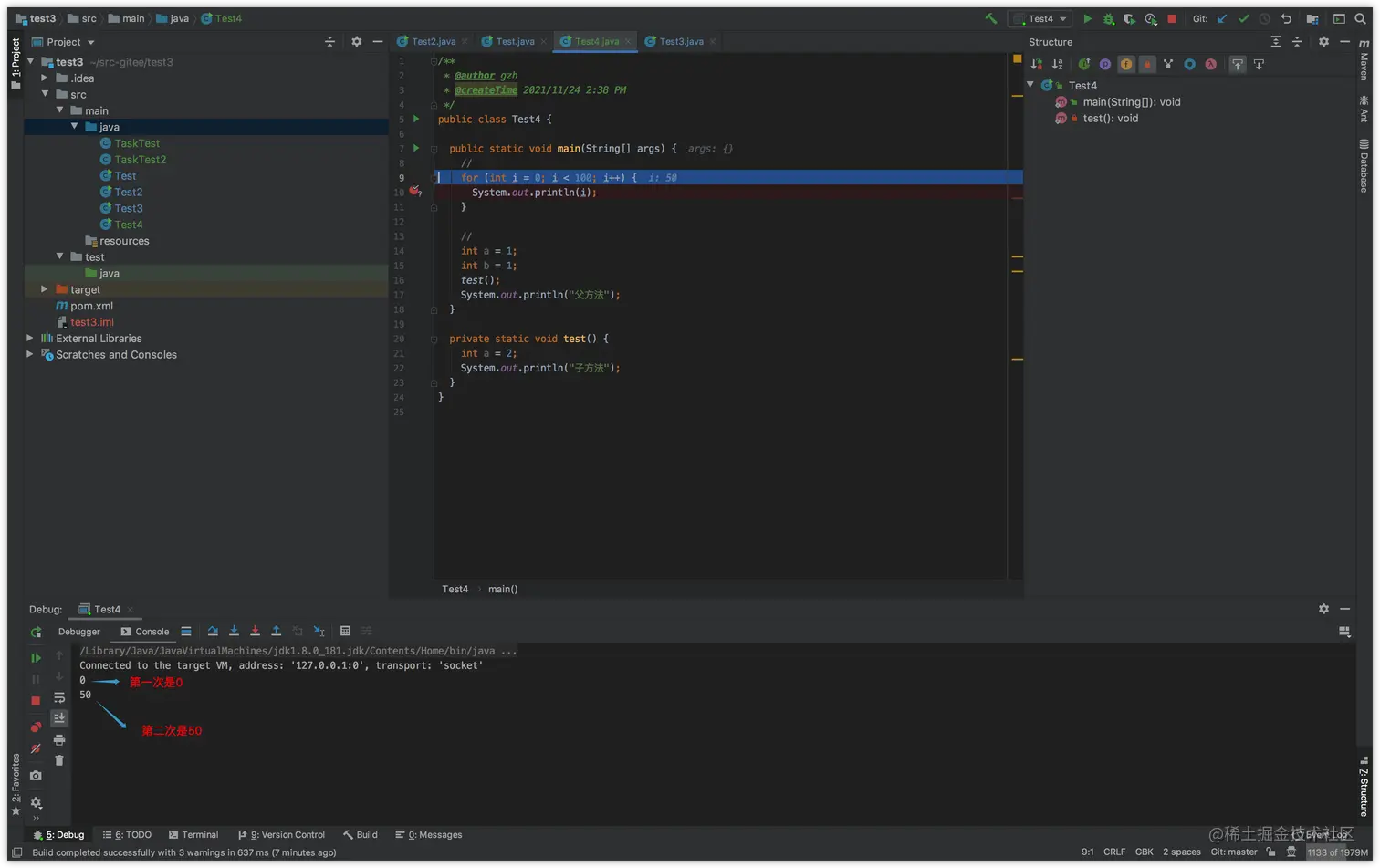Rerun Test4 in the Debug panel
This screenshot has height=868, width=1380.
[36, 632]
